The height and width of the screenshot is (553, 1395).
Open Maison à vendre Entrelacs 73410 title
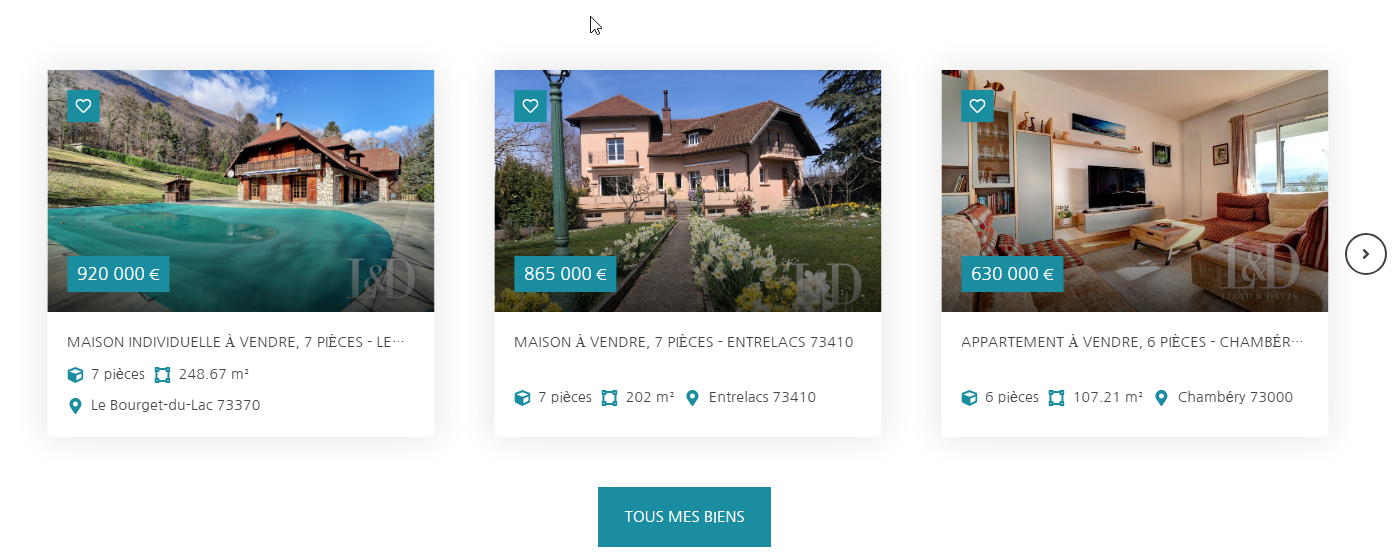(x=683, y=342)
